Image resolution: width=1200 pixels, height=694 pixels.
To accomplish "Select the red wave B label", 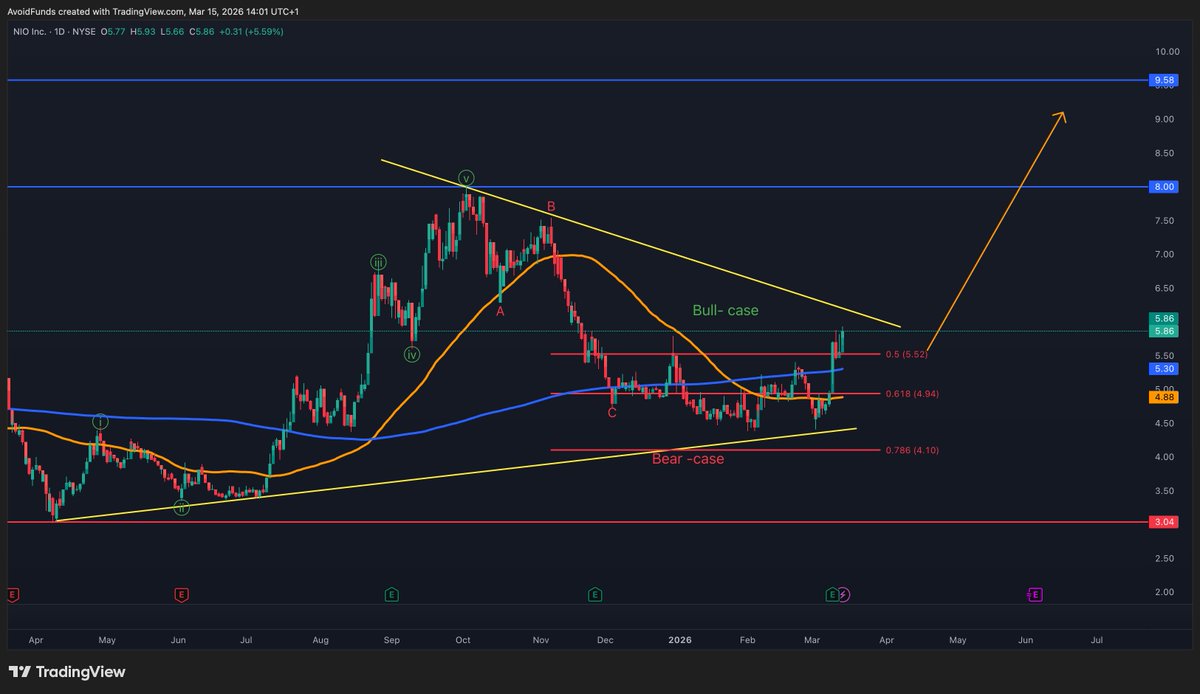I will pos(550,207).
